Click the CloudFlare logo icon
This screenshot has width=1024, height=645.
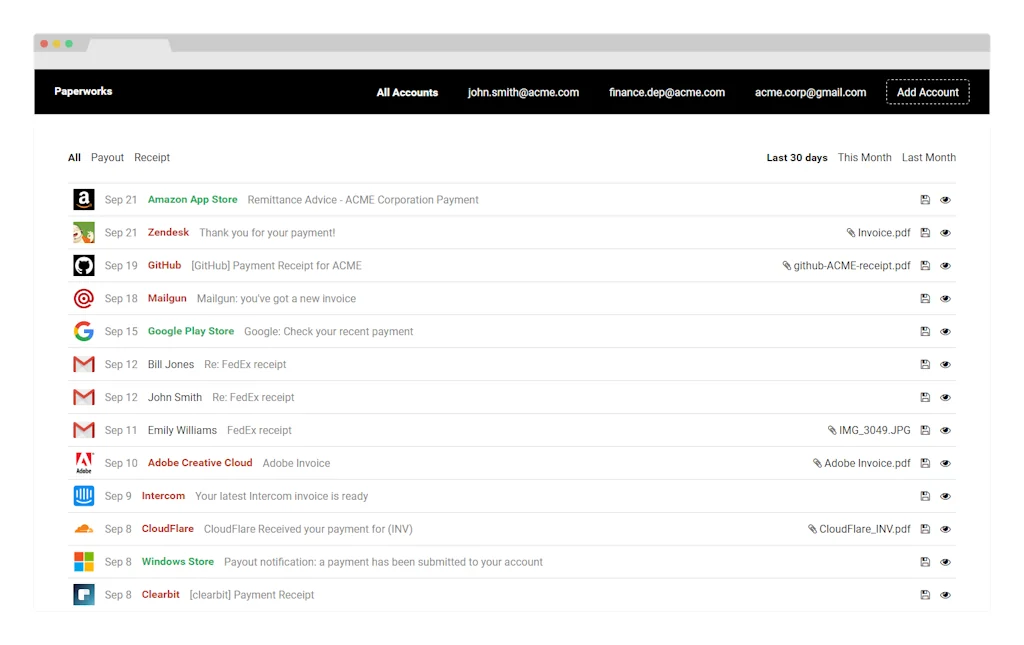[x=83, y=528]
